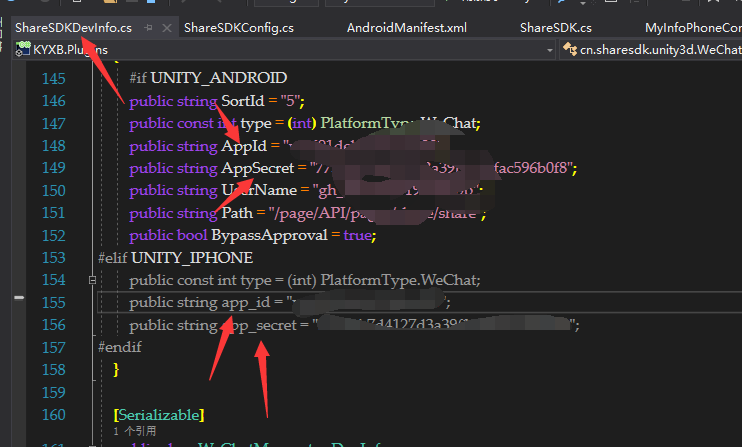
Task: Click the white margin marker beside line 155
Action: pyautogui.click(x=19, y=298)
